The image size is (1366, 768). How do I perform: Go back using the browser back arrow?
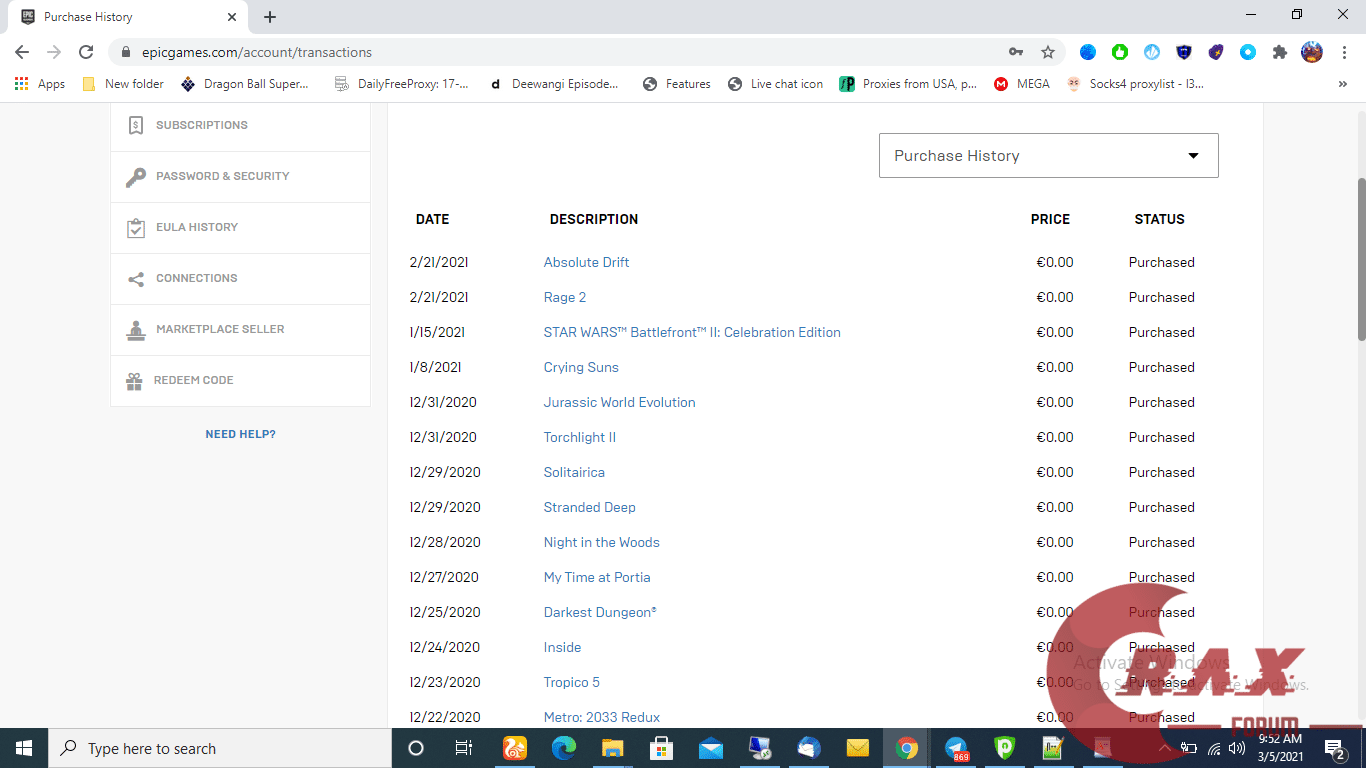22,52
